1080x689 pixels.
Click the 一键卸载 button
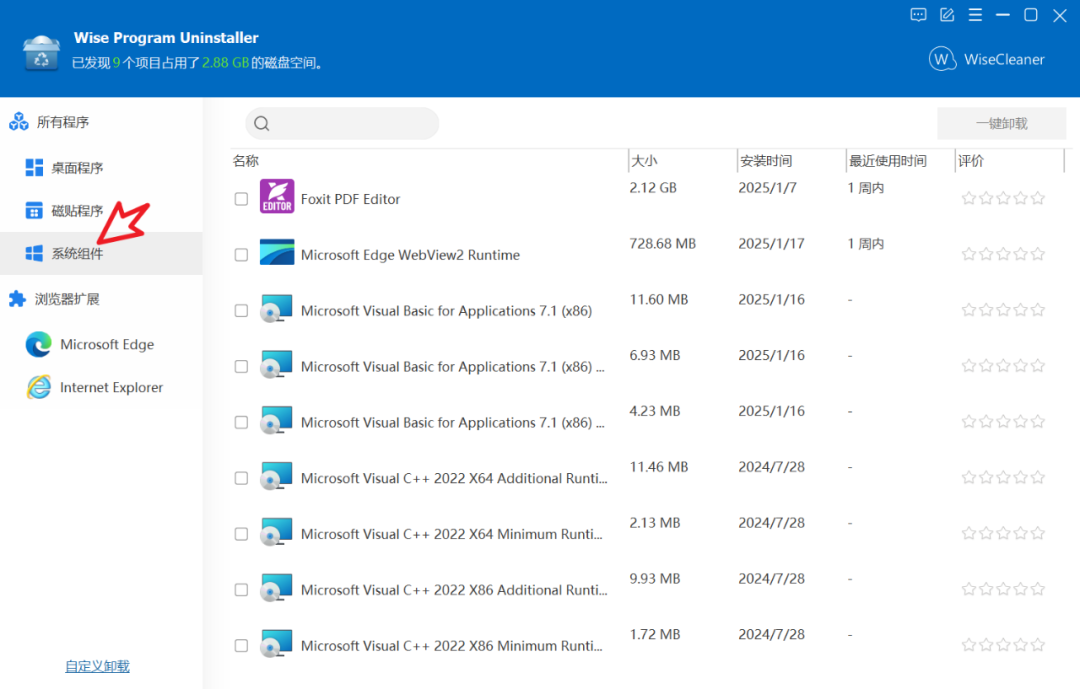(1001, 123)
